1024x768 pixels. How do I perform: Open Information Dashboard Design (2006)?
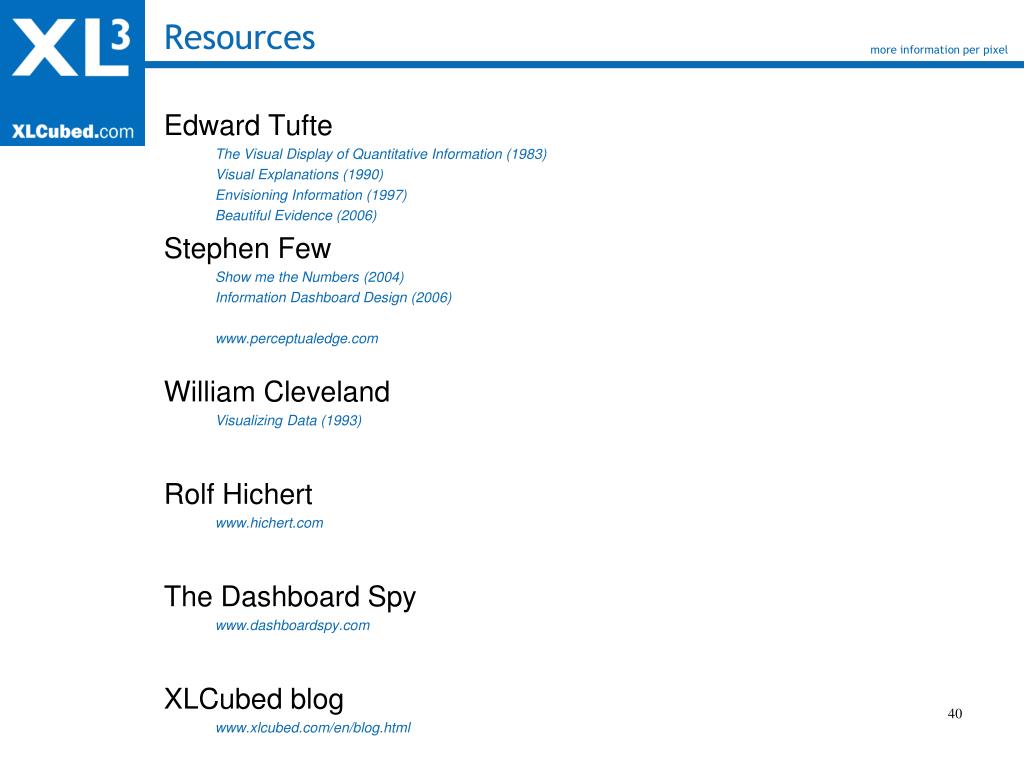(334, 298)
